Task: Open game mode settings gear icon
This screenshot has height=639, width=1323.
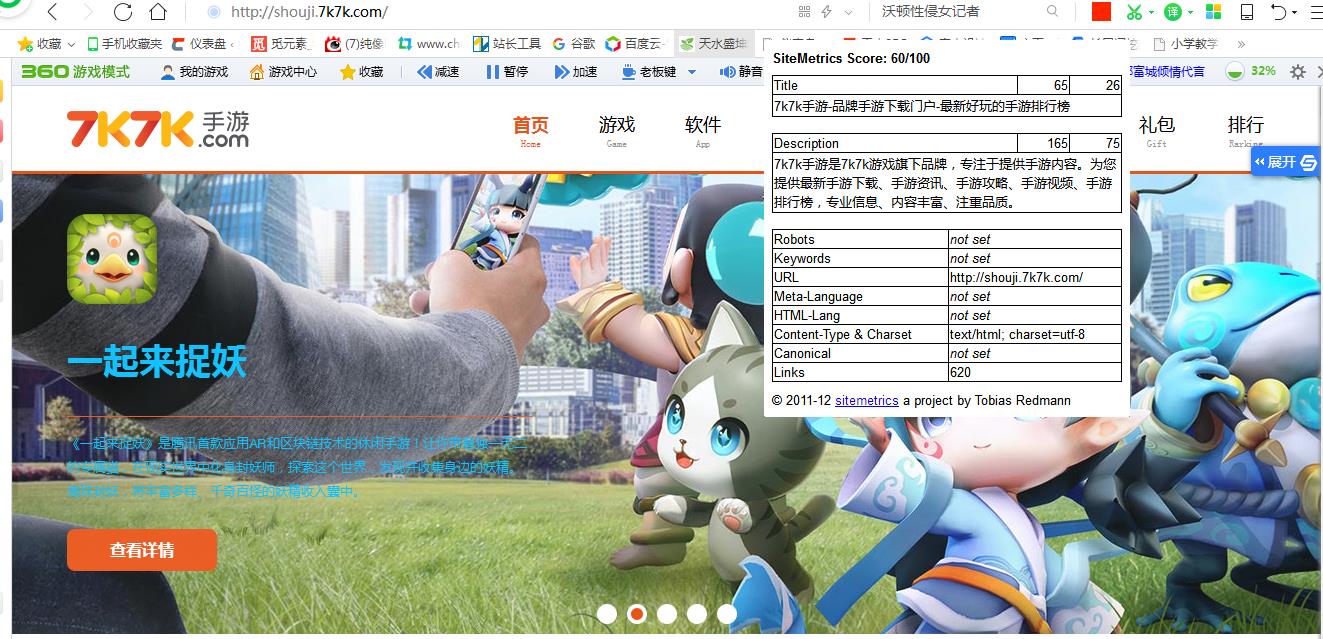Action: (x=1298, y=72)
